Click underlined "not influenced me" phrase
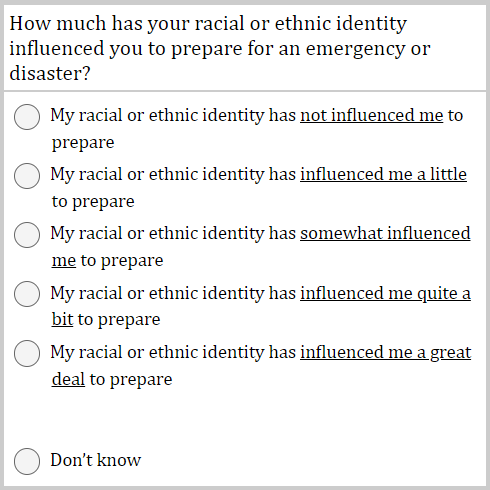 coord(372,115)
